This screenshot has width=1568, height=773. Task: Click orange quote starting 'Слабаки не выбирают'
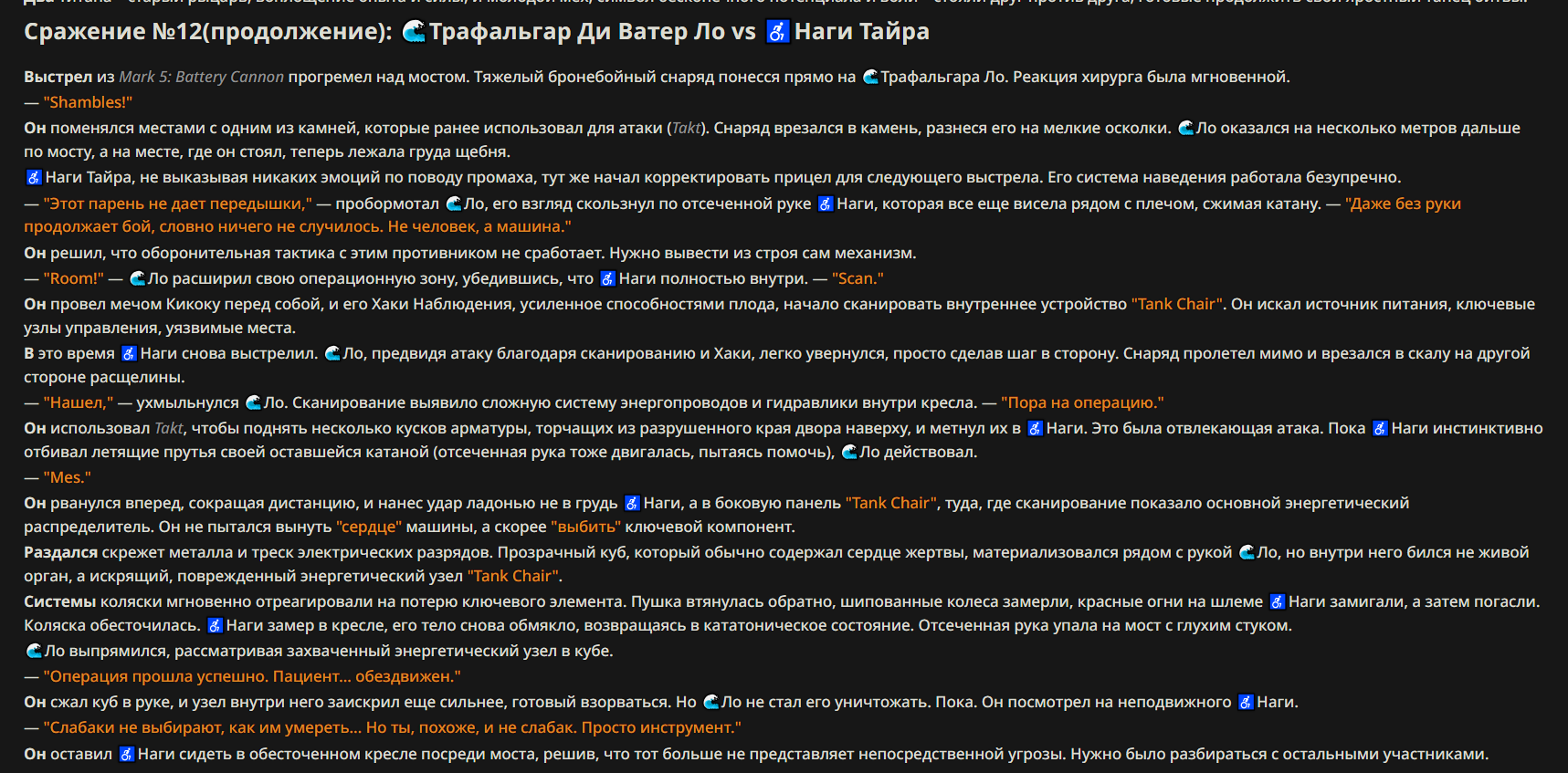coord(392,727)
